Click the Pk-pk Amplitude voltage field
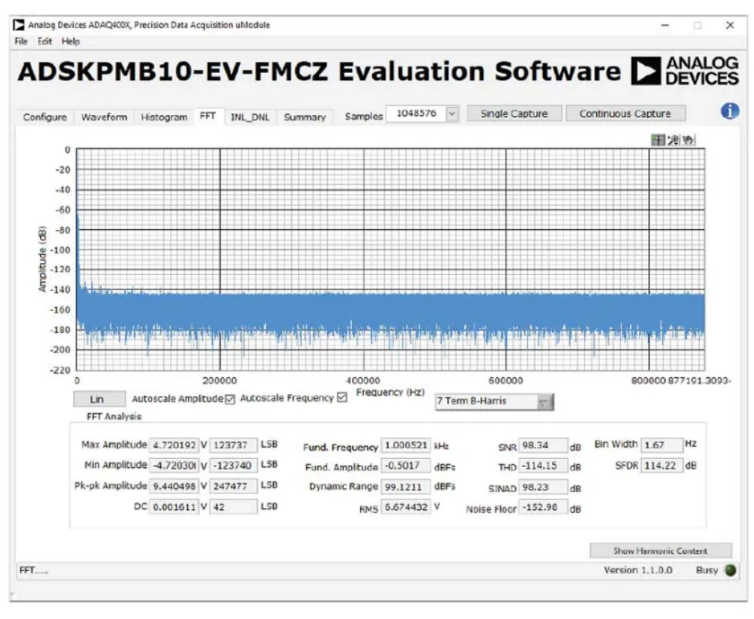Viewport: 754px width, 619px height. (x=174, y=486)
